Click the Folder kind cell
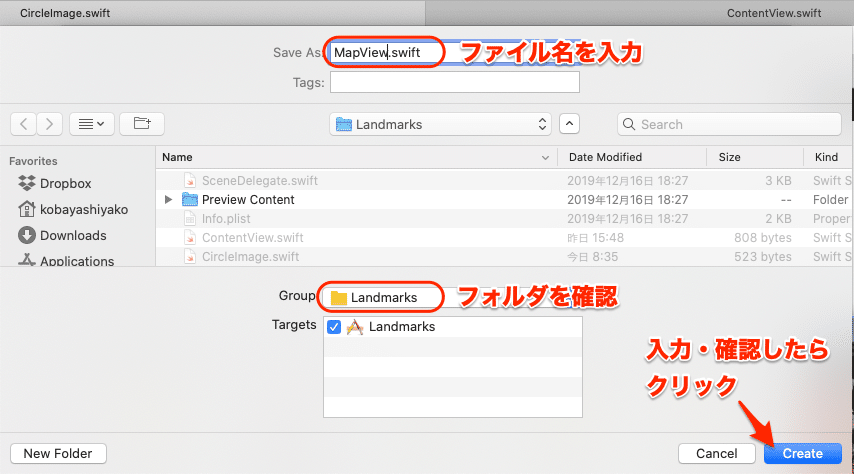854x474 pixels. point(831,199)
